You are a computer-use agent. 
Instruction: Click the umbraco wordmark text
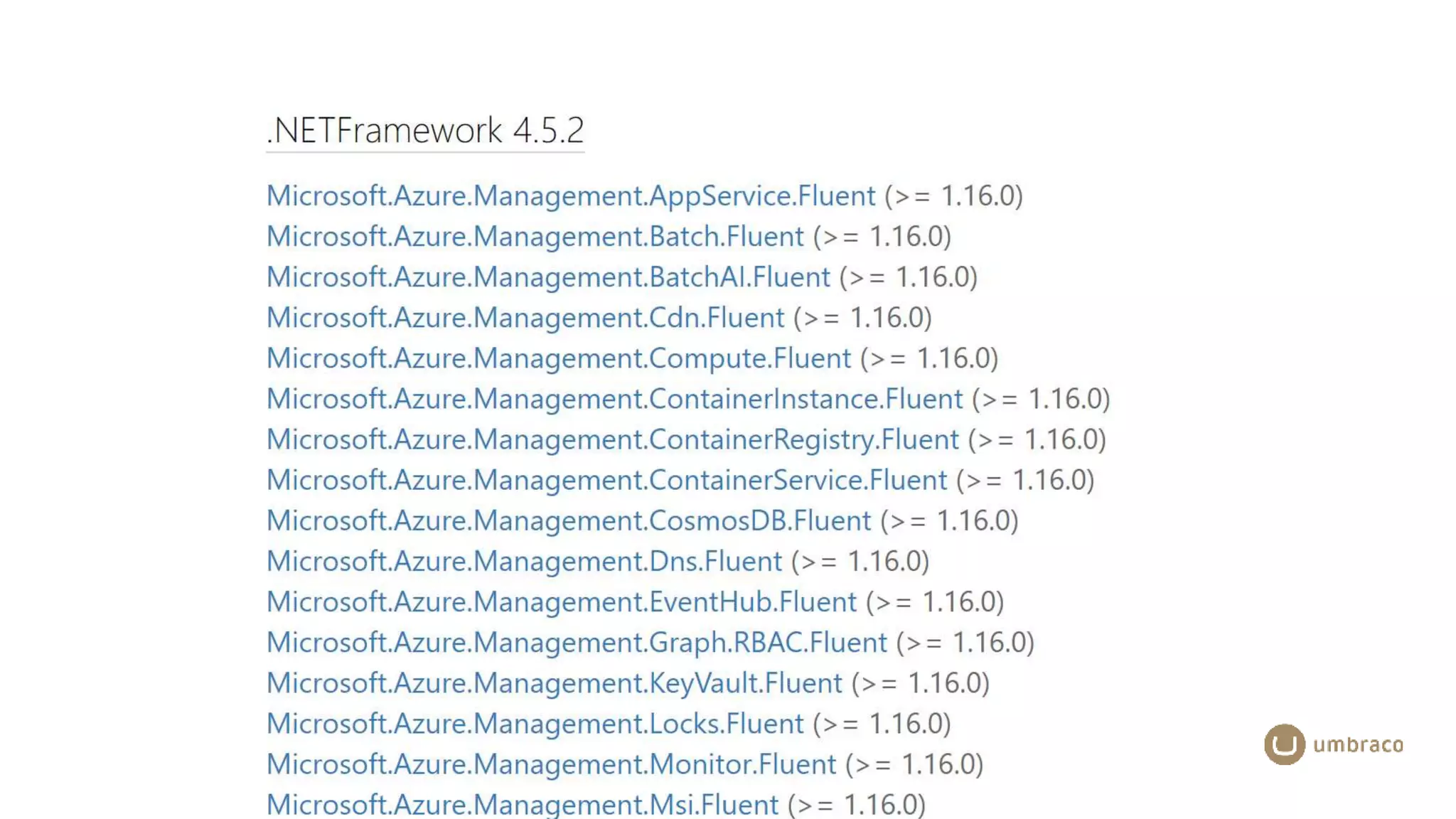[1358, 744]
